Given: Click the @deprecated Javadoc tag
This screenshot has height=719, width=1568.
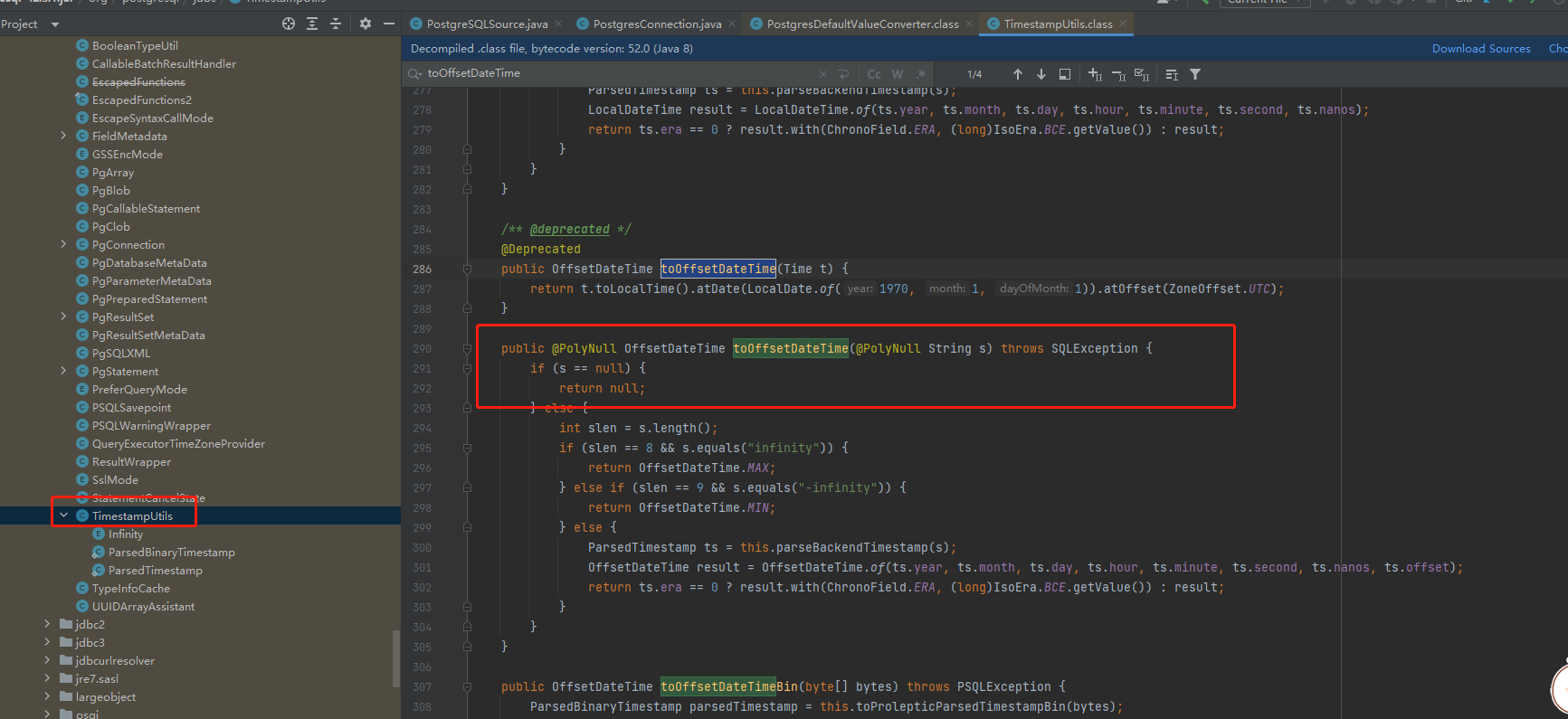Looking at the screenshot, I should coord(570,229).
